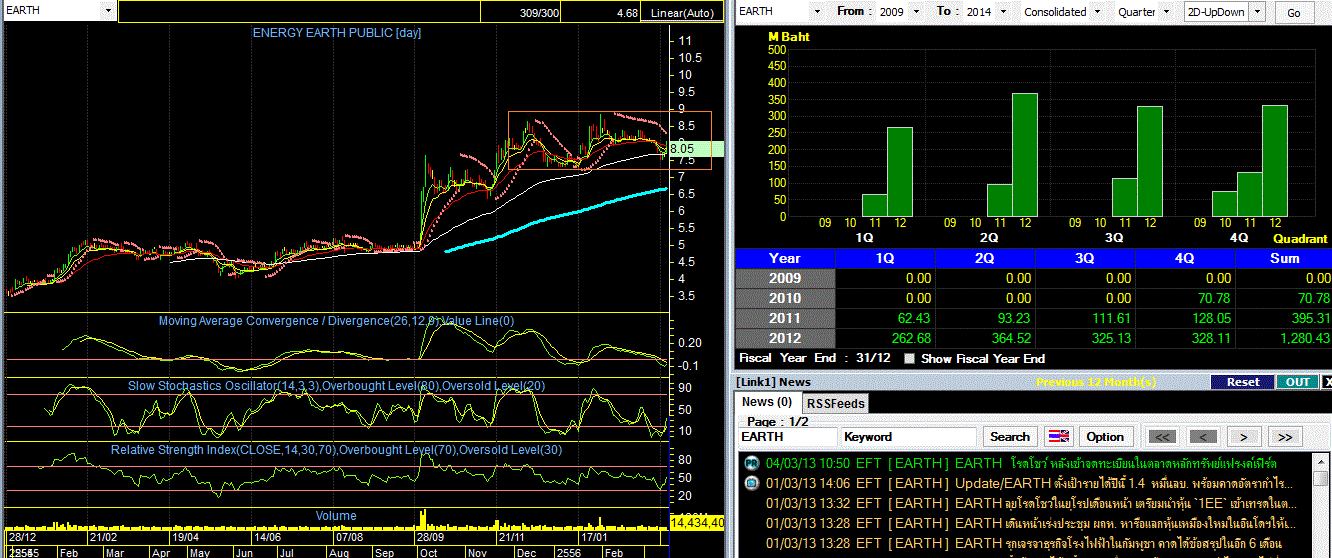Jump to first news page (<<)
The height and width of the screenshot is (558, 1332).
1161,436
